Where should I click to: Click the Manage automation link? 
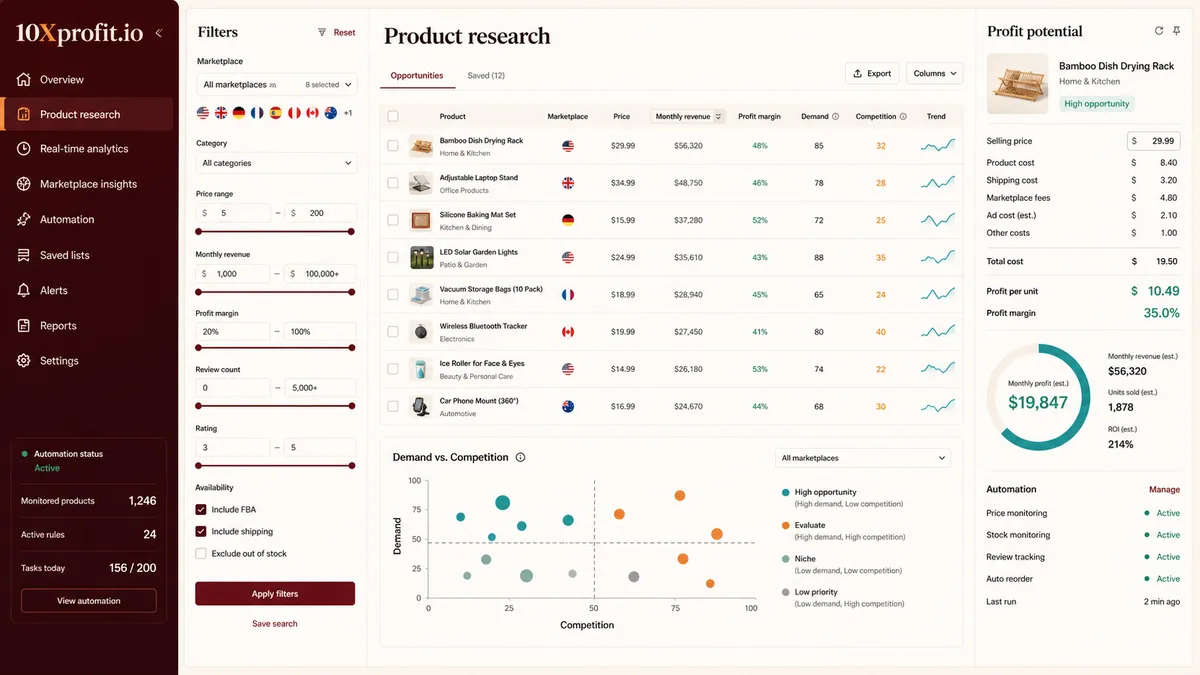click(1165, 490)
